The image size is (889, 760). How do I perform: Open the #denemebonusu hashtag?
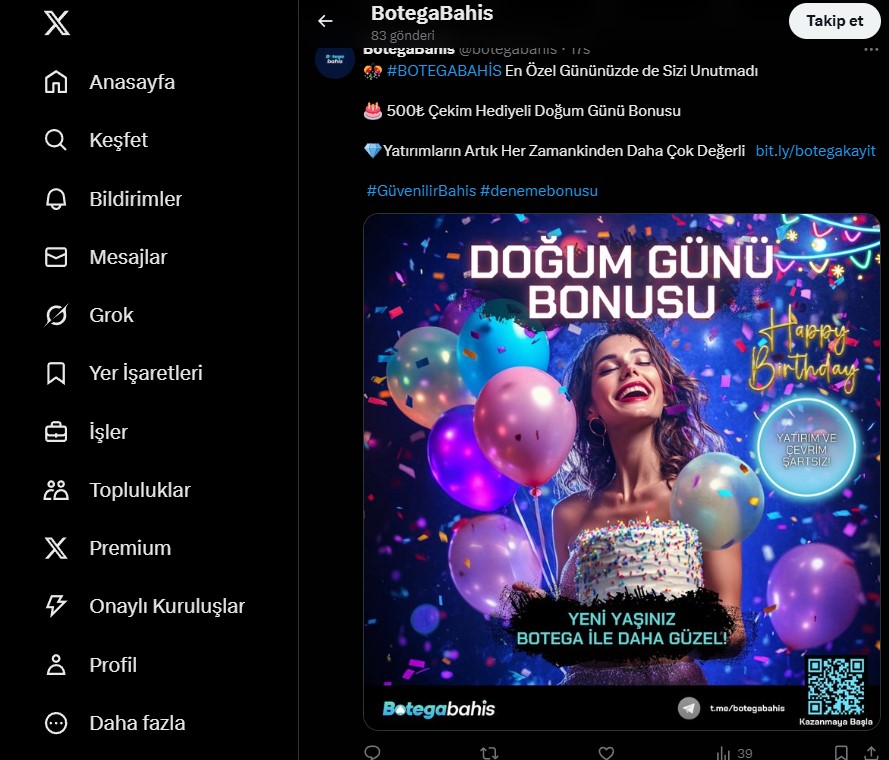pos(539,191)
